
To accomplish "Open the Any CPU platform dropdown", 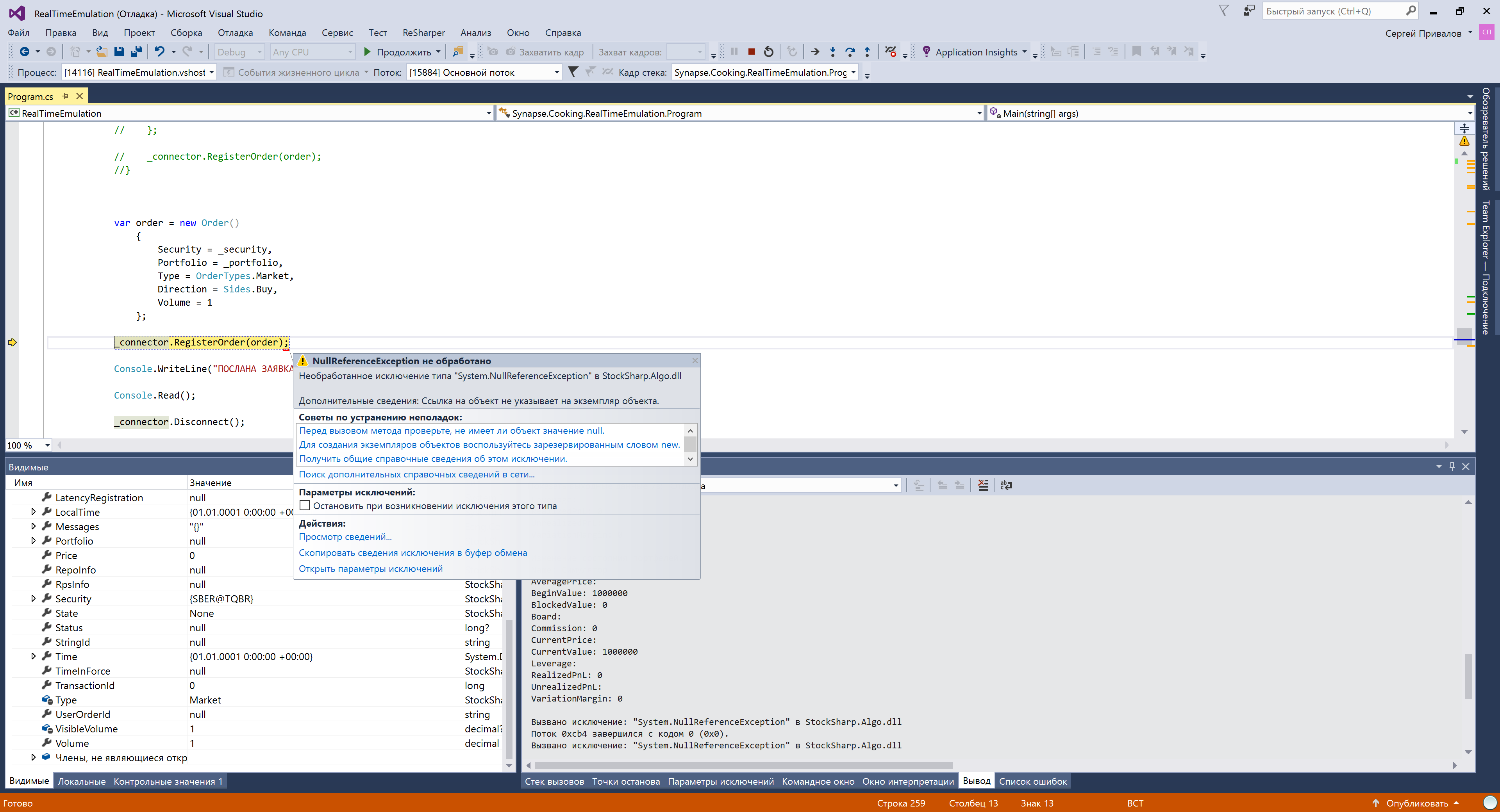I will tap(312, 52).
